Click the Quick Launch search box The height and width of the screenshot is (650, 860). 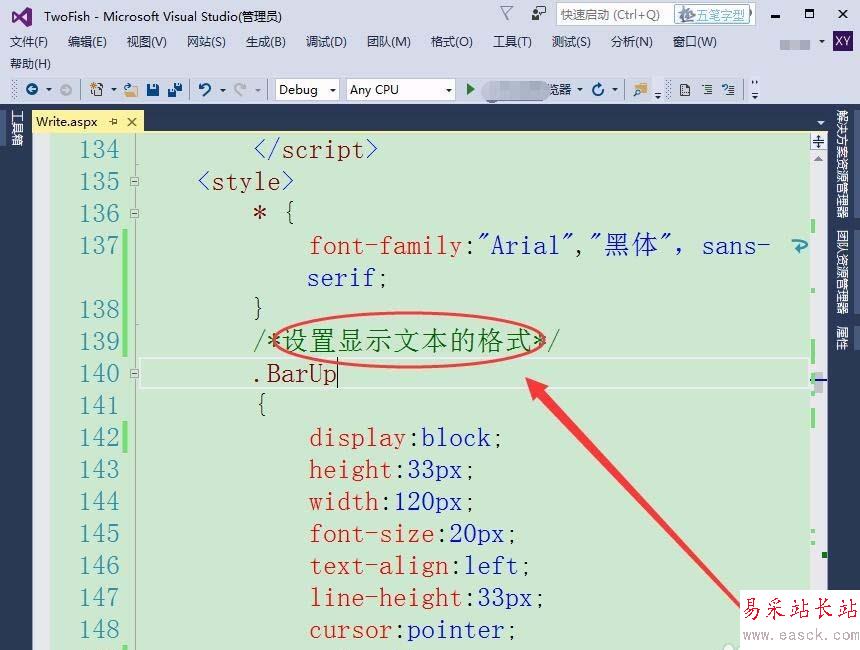(x=615, y=14)
